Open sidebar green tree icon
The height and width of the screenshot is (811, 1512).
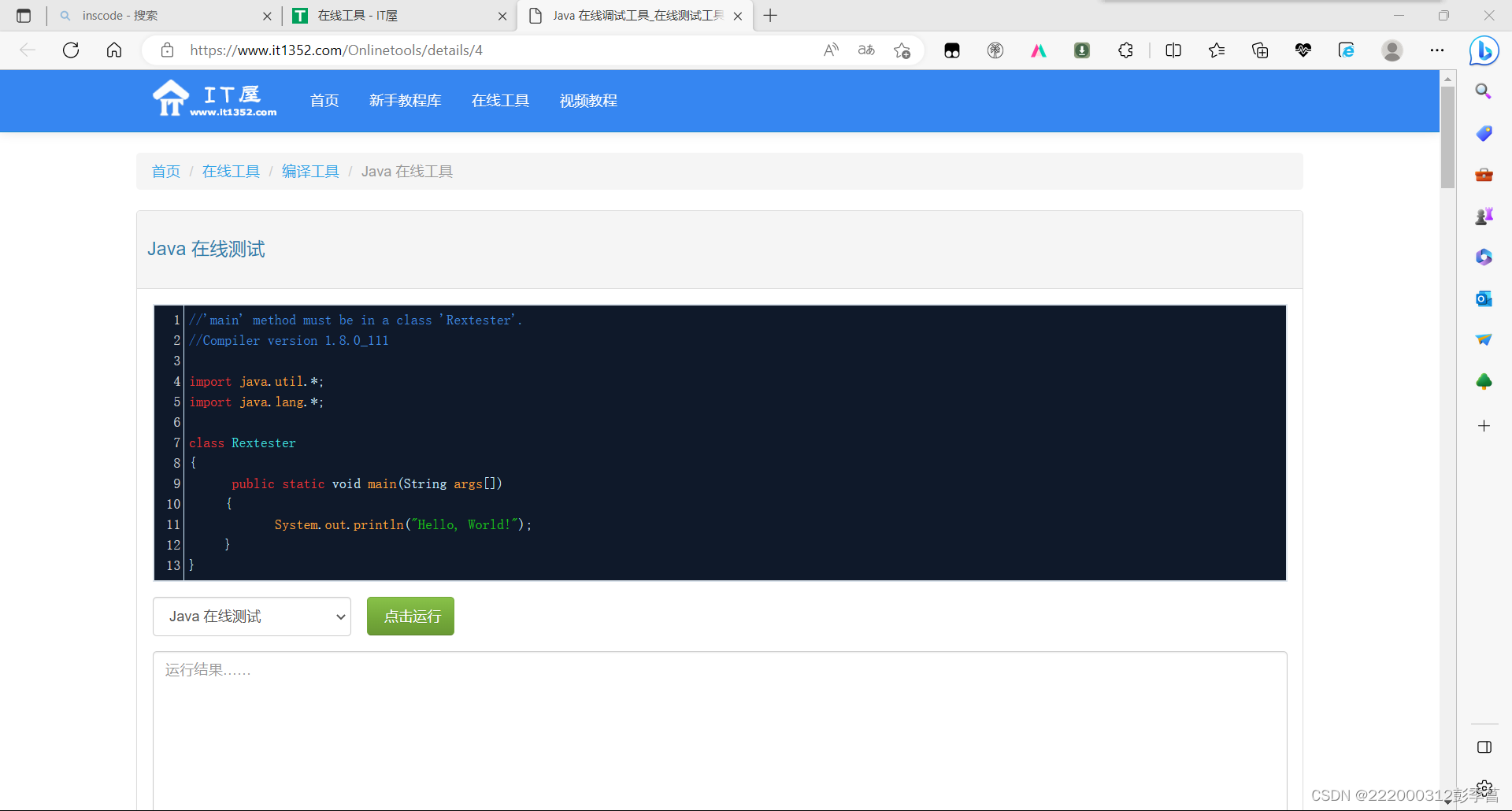[1484, 381]
